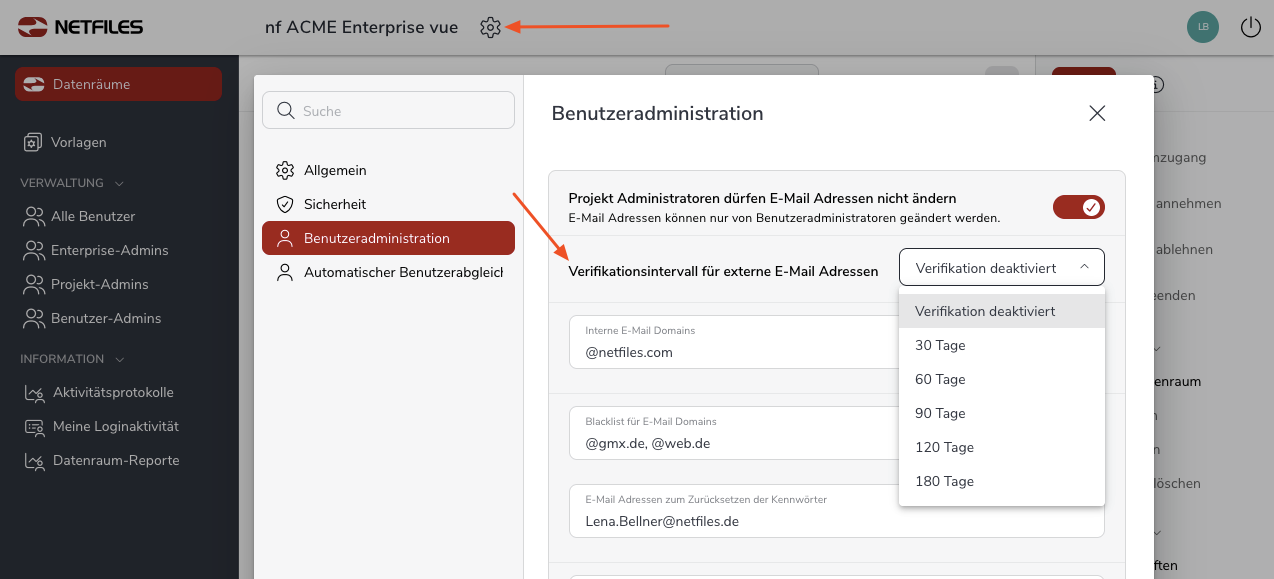Open Automatischer Benutzerabgleich settings
The width and height of the screenshot is (1274, 579).
(x=402, y=272)
